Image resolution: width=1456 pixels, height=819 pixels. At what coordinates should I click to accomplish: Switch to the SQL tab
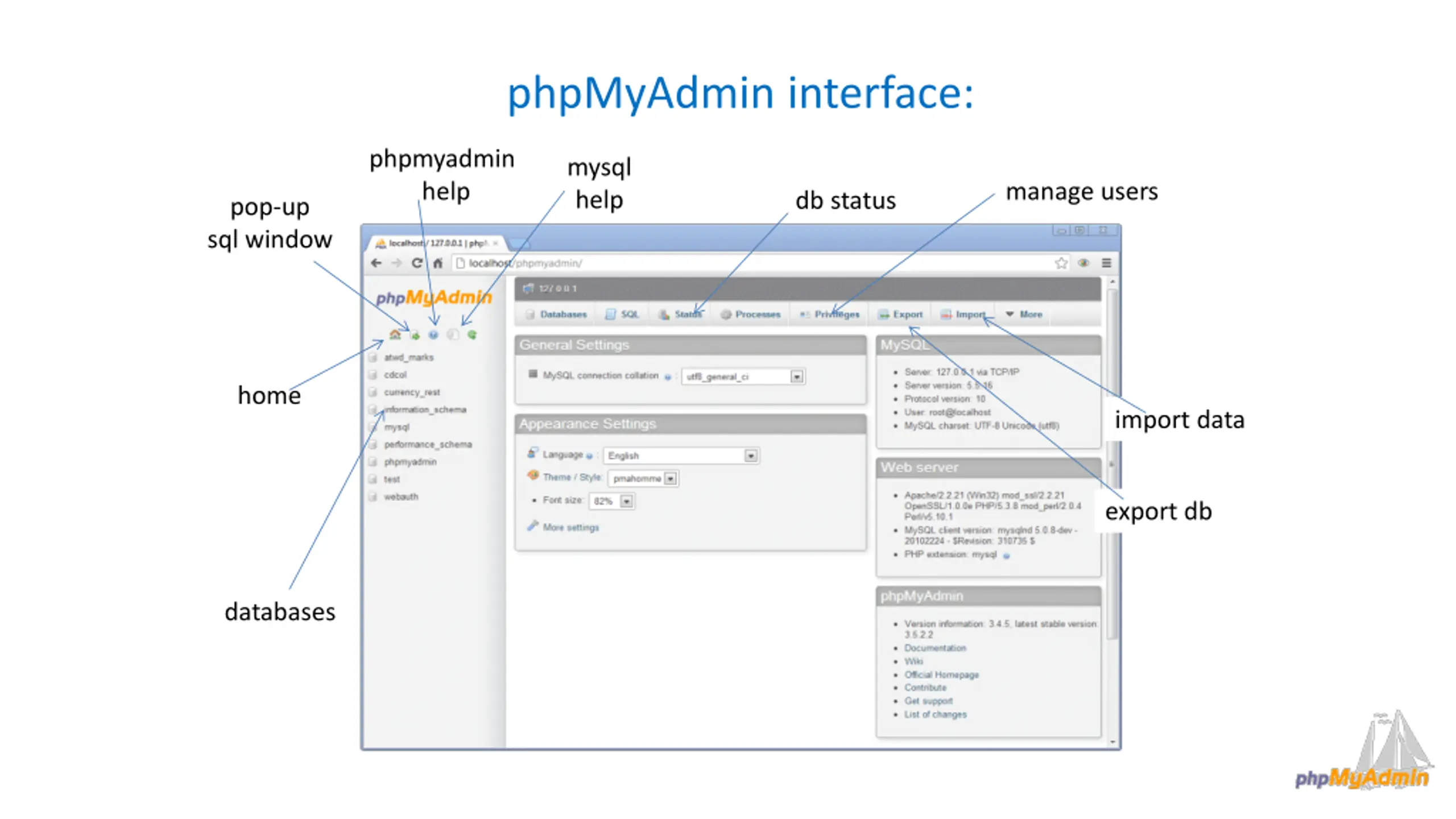point(622,314)
